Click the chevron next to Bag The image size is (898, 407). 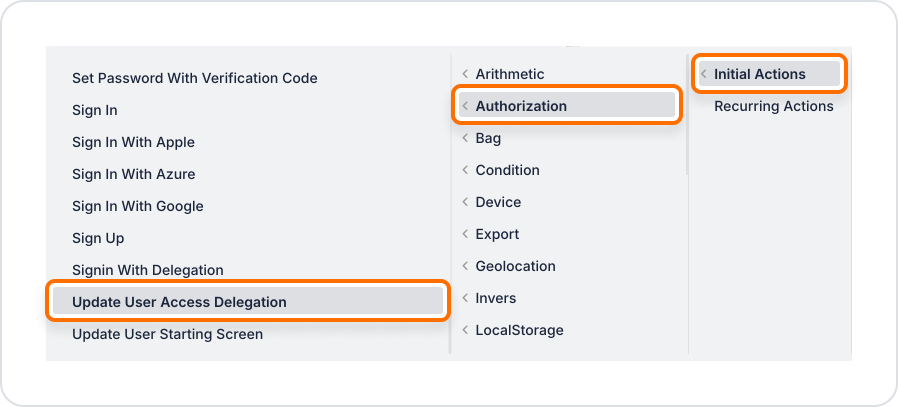tap(465, 138)
